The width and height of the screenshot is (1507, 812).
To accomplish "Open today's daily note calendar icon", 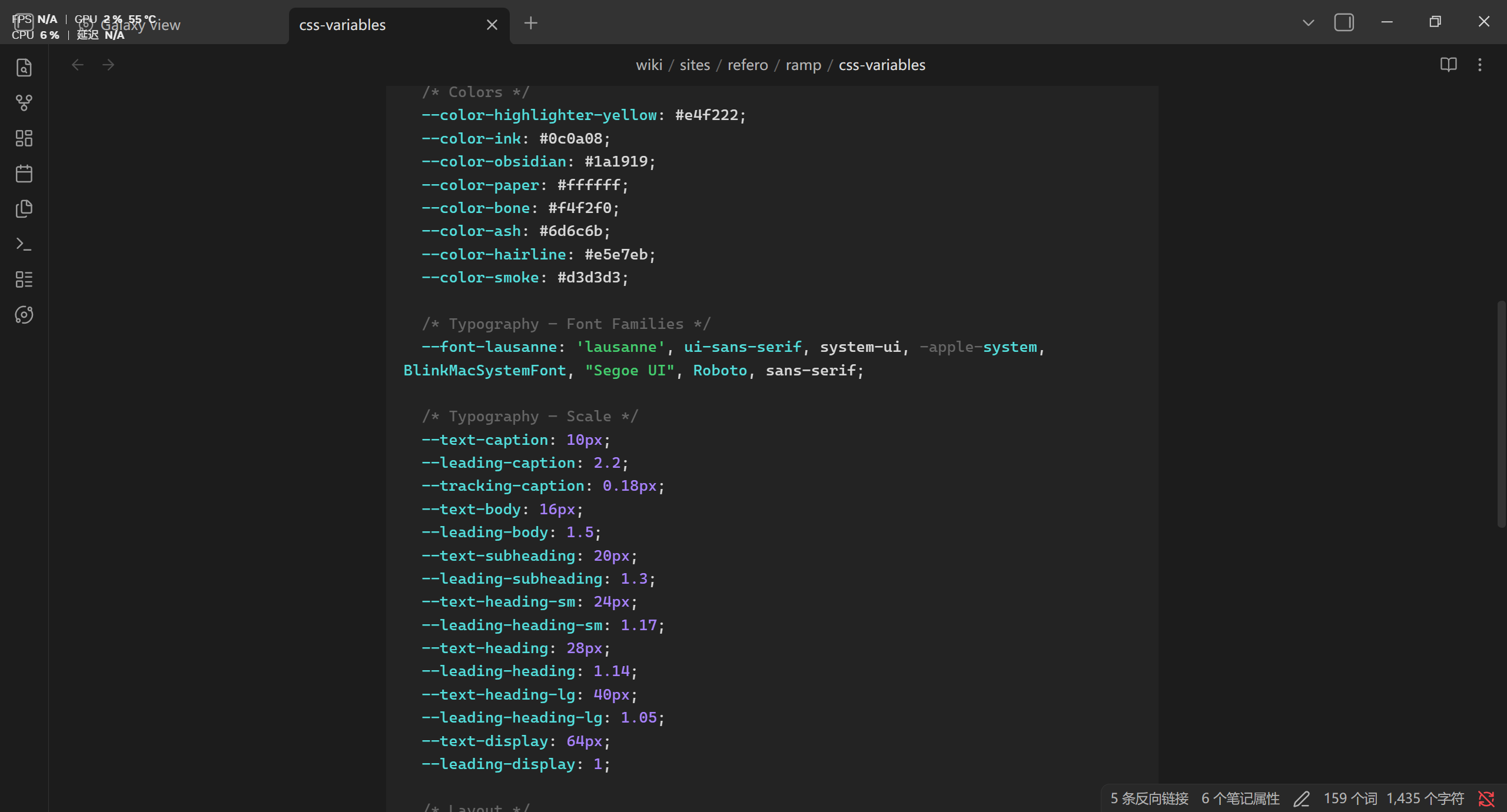I will pos(24,174).
